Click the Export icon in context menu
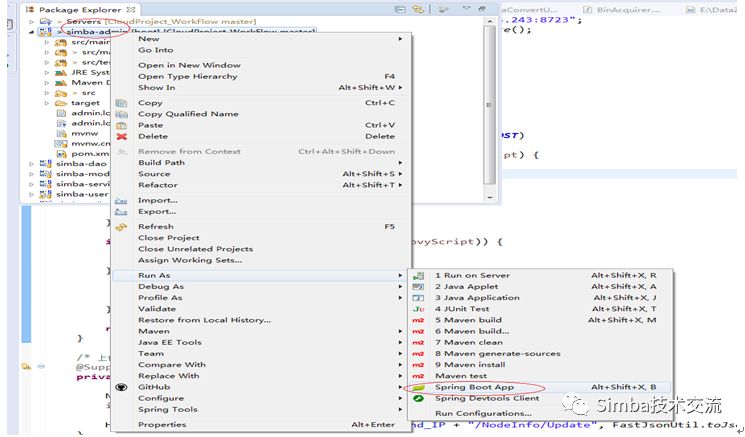745x437 pixels. point(121,212)
